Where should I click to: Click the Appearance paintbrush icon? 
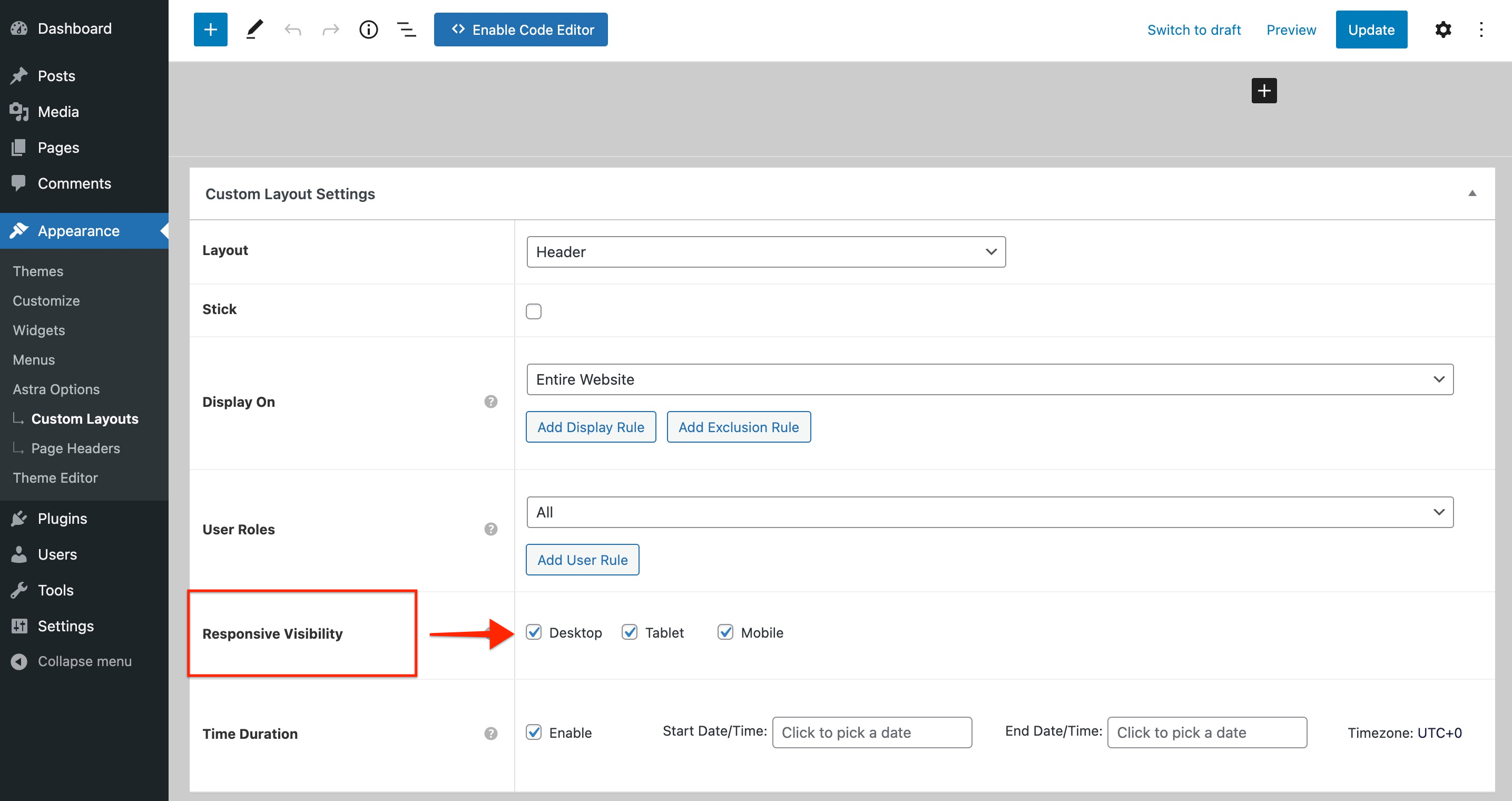click(19, 231)
